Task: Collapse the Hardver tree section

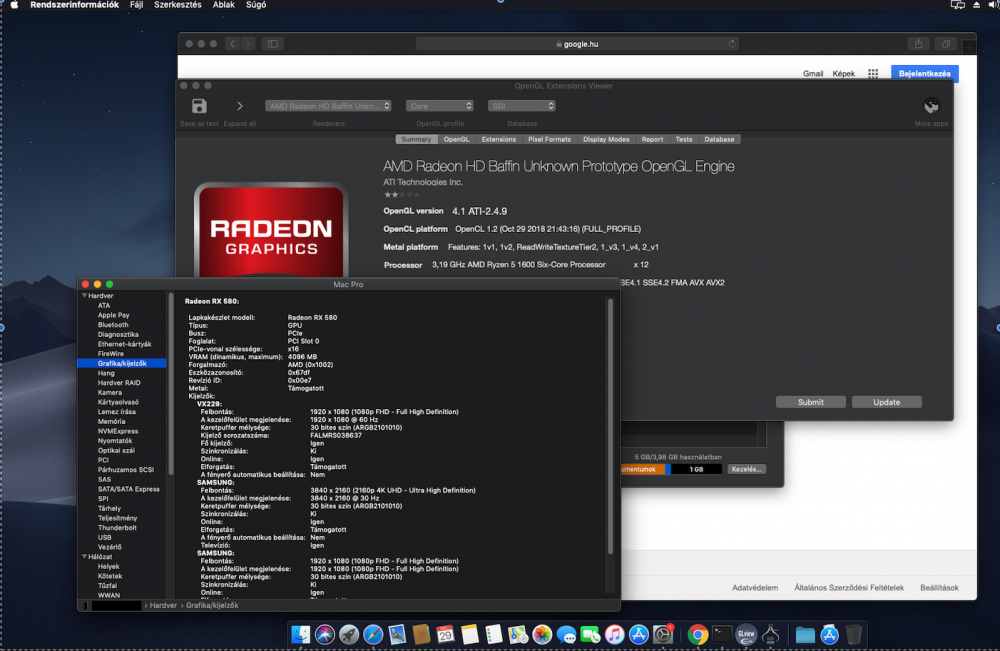Action: (x=84, y=296)
